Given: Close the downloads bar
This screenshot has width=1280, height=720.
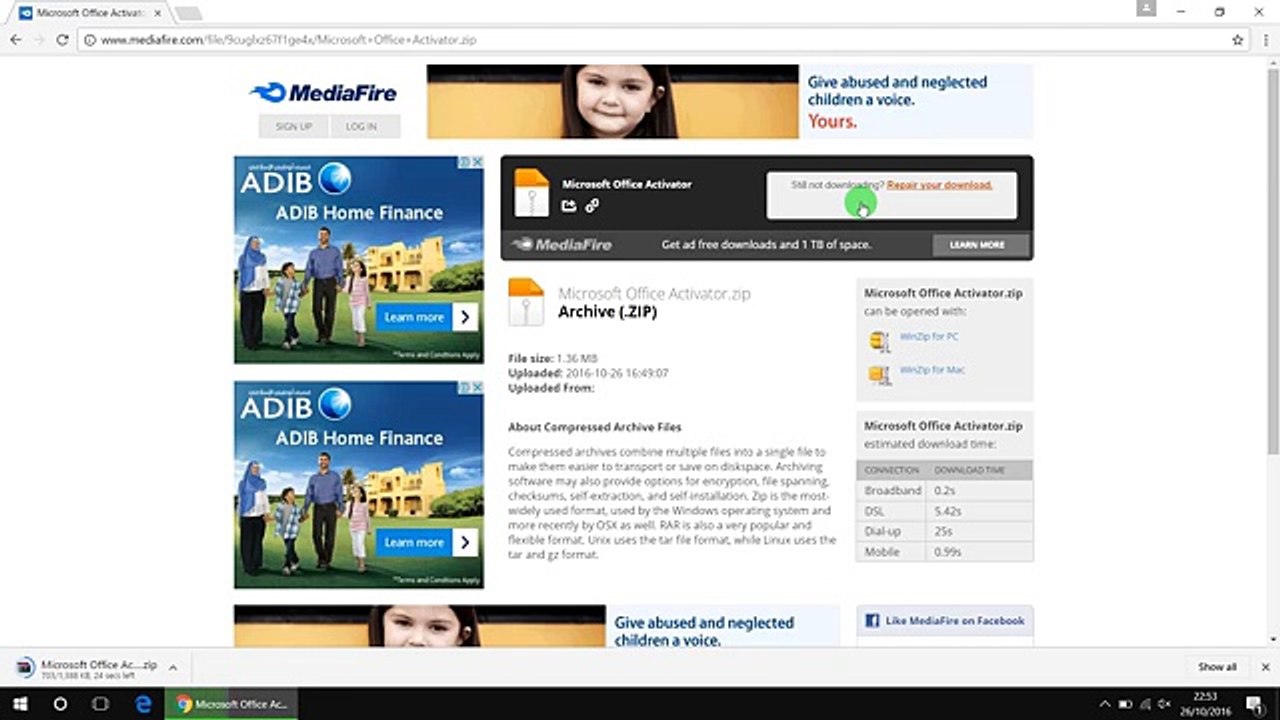Looking at the screenshot, I should click(x=1265, y=667).
